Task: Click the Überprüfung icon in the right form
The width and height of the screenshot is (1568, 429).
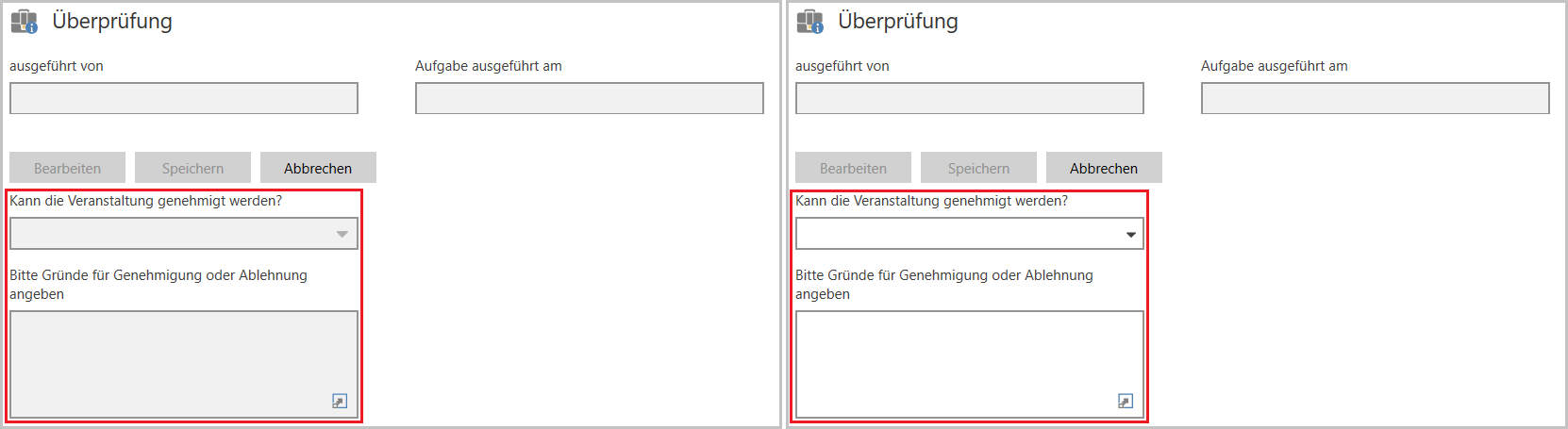Action: 809,22
